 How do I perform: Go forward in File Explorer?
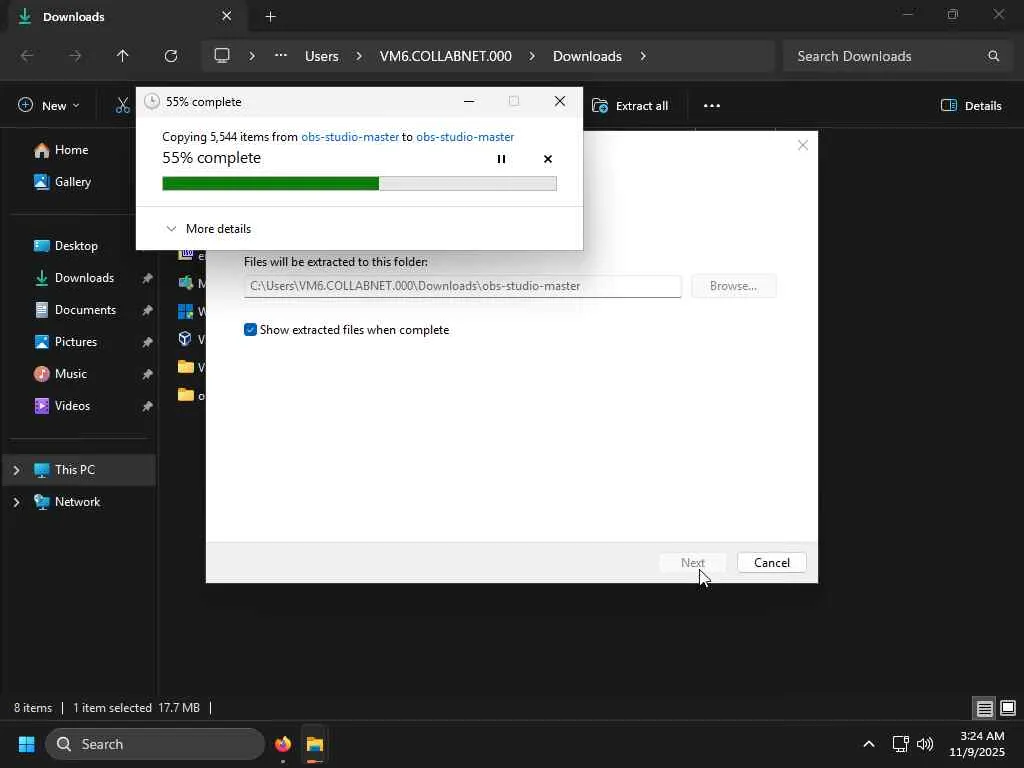[x=75, y=56]
